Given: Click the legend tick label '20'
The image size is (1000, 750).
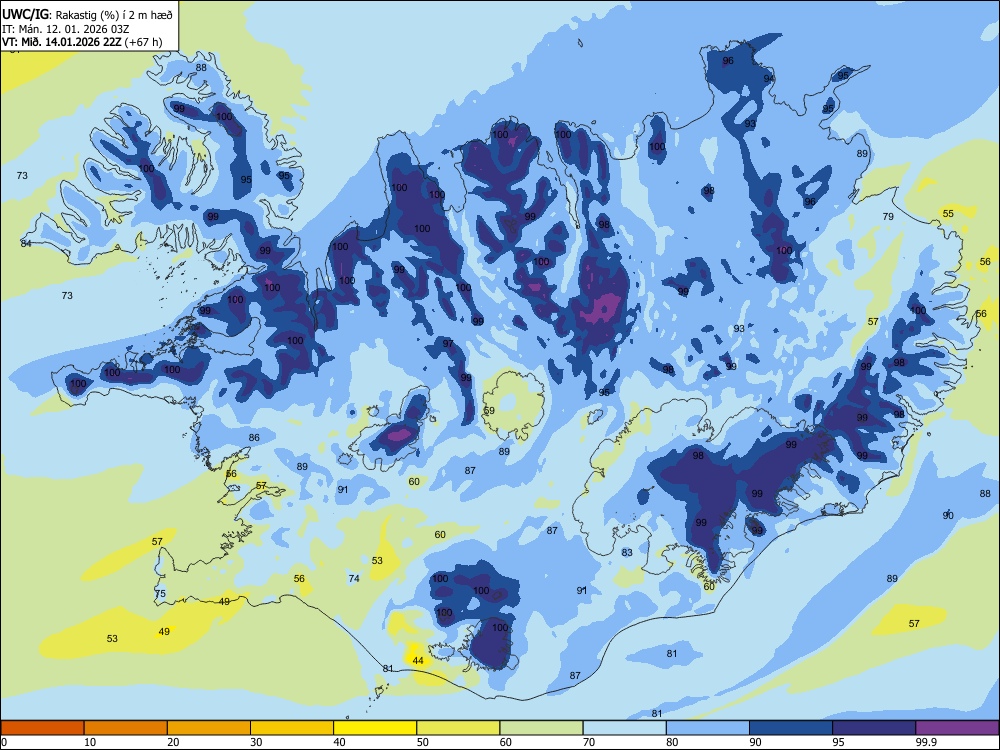Looking at the screenshot, I should point(173,742).
